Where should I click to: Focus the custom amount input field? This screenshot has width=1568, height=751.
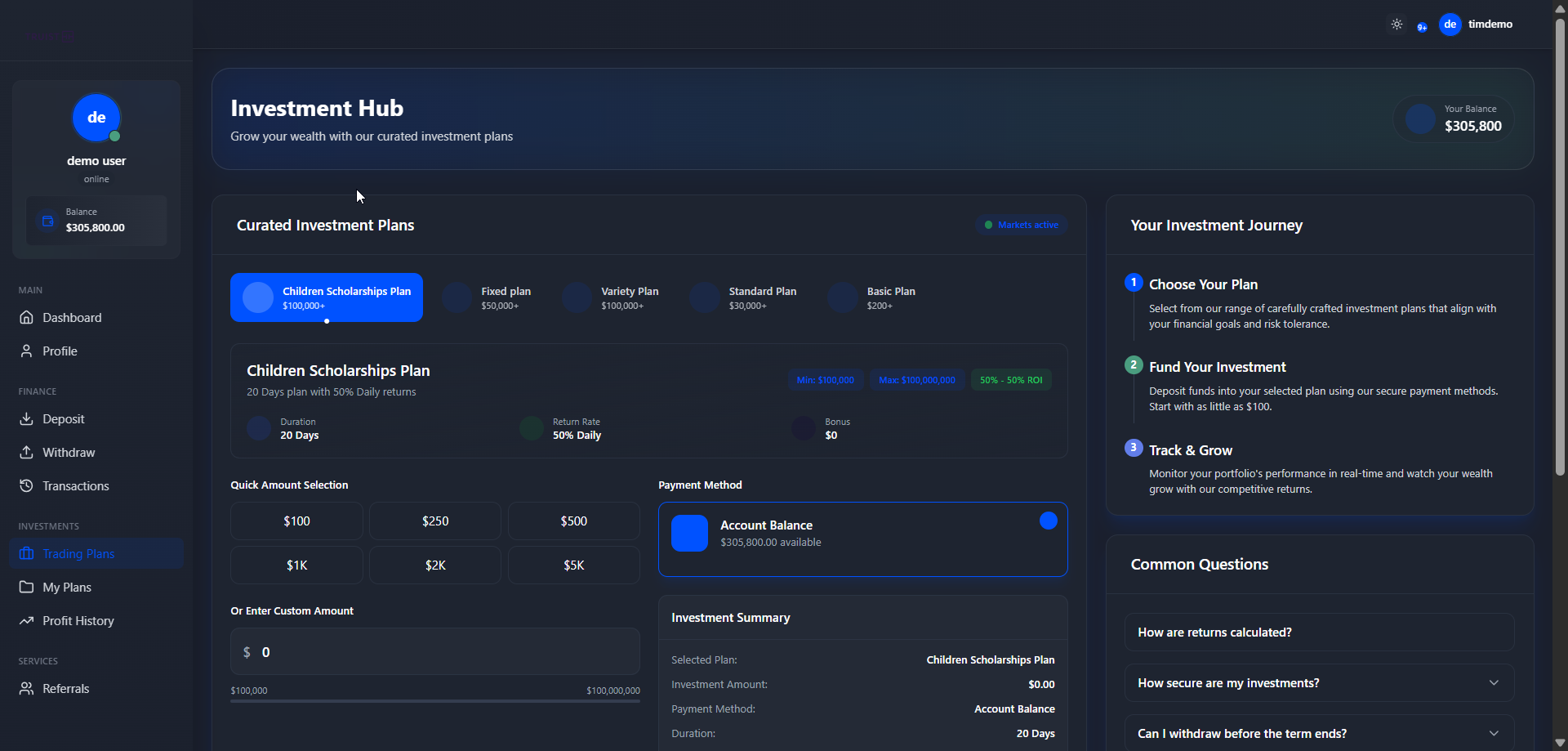point(435,651)
